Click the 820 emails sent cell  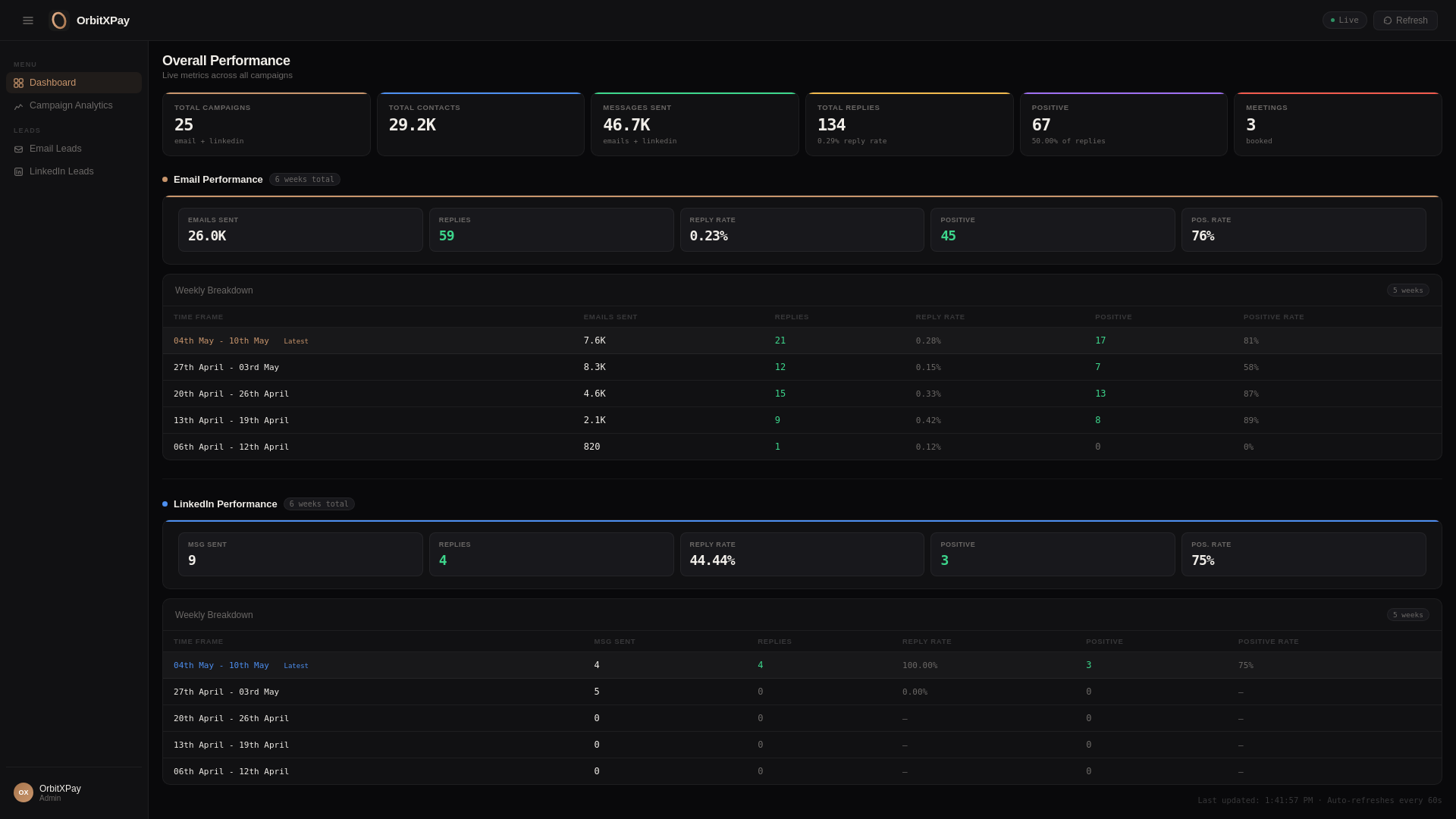point(591,447)
